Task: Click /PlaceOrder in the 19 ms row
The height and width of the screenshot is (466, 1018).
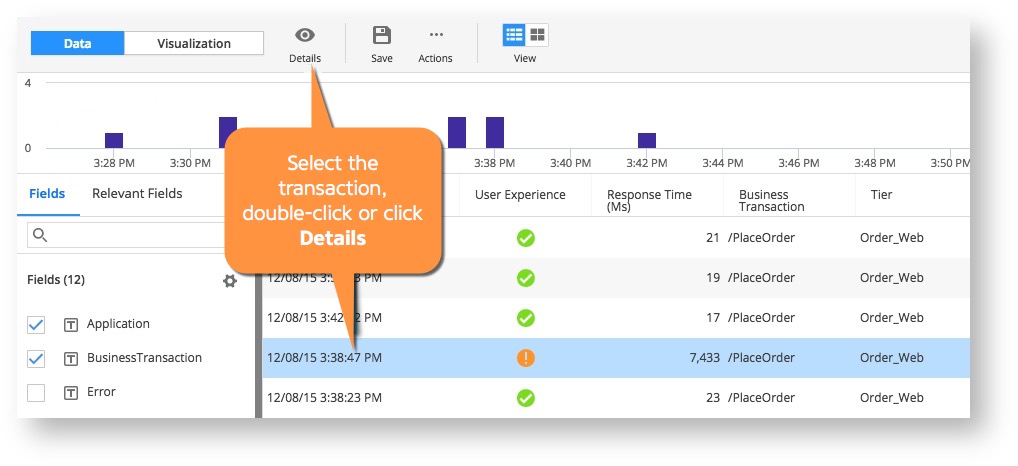Action: 761,278
